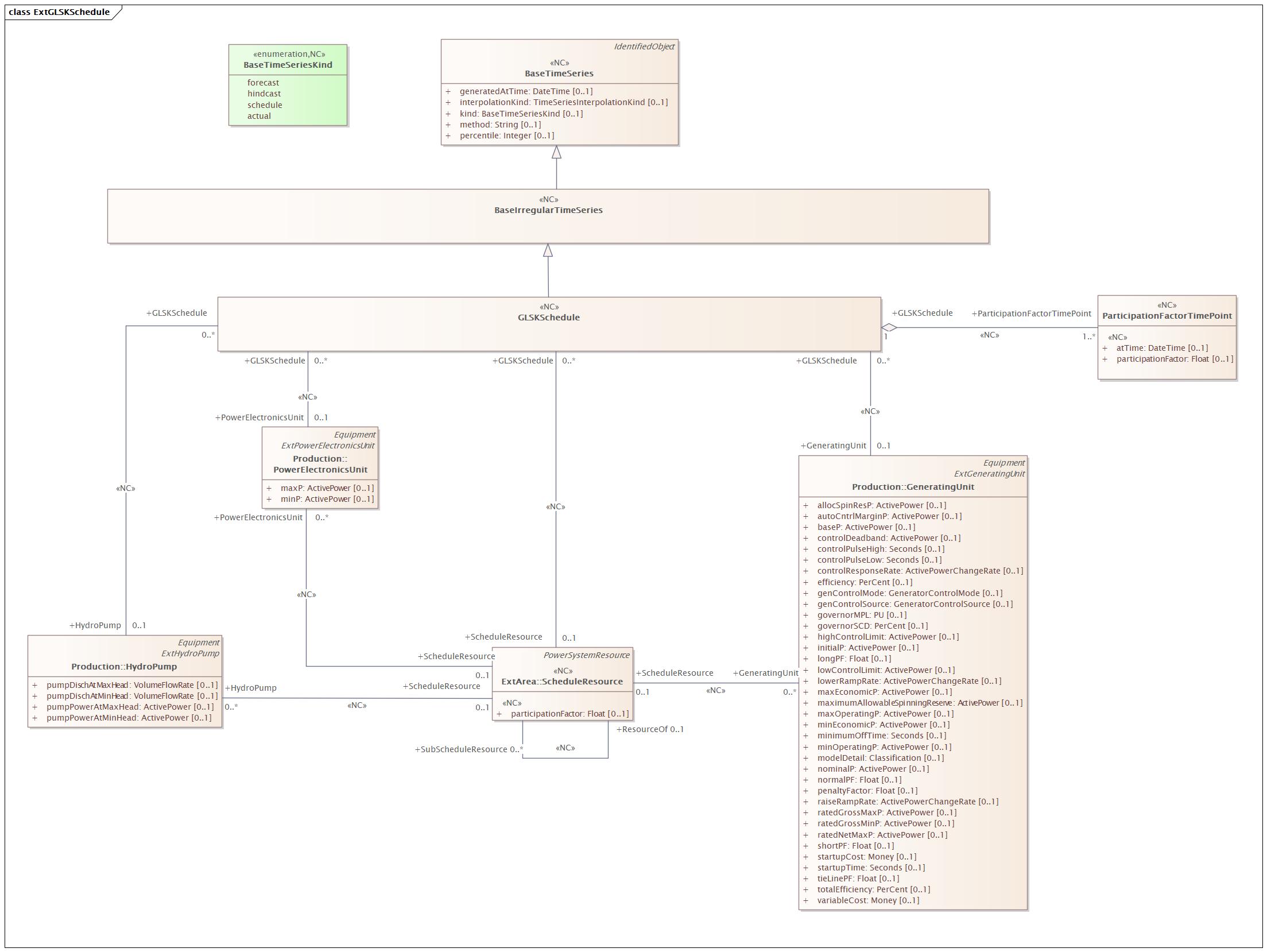Select the 'schedule' enumeration literal

point(265,105)
